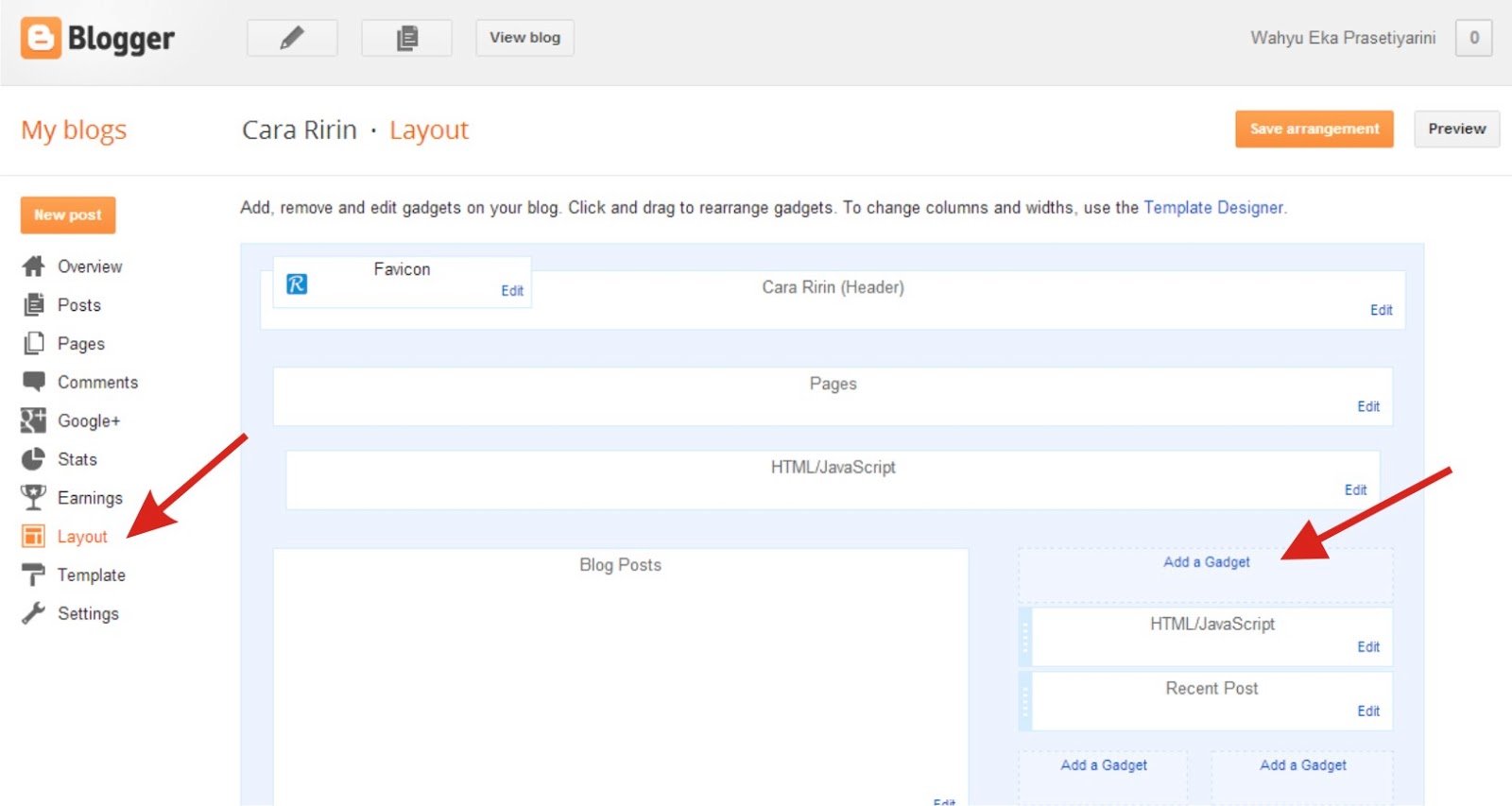Click the Favicon R image

[297, 283]
